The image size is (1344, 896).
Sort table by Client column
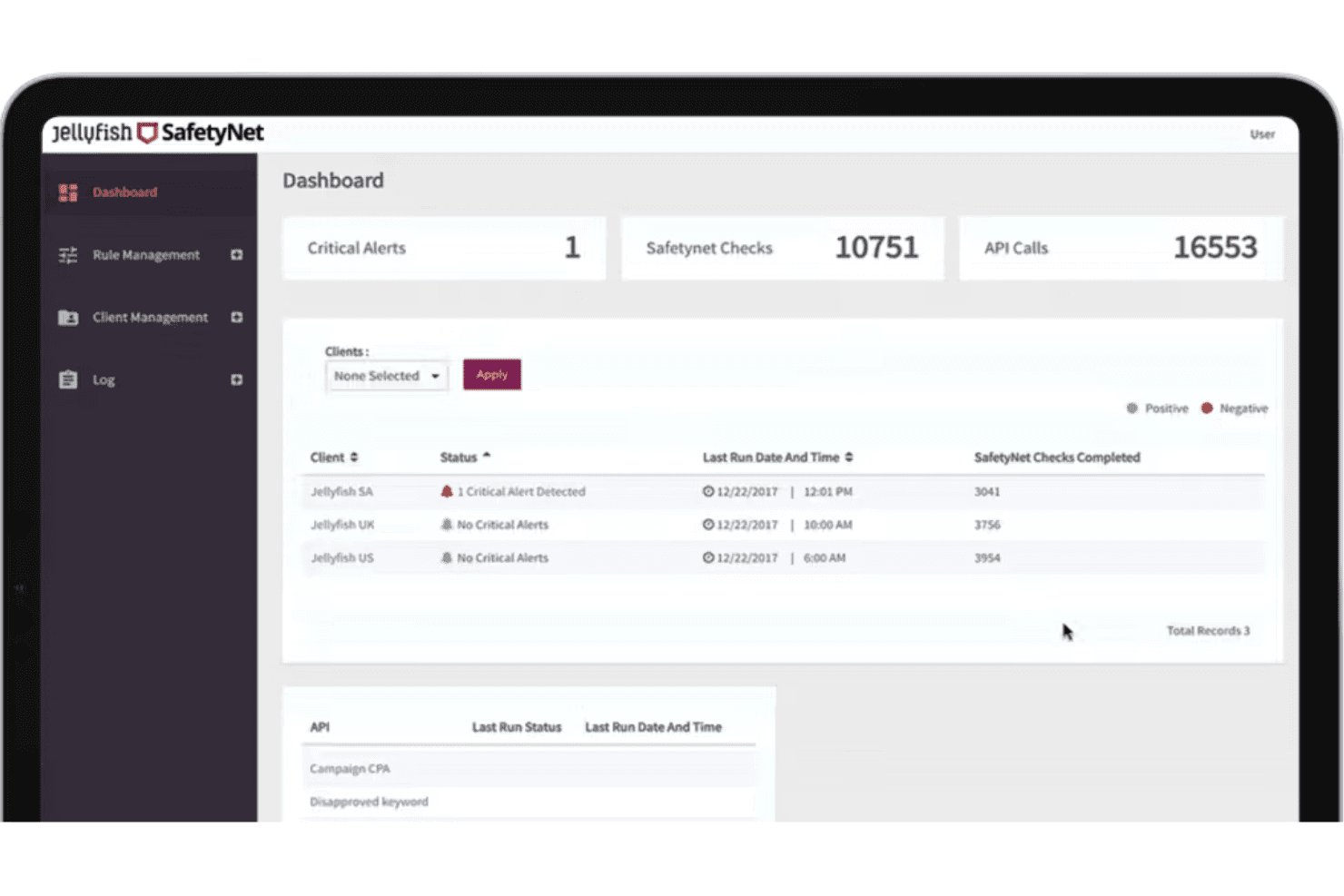[334, 458]
